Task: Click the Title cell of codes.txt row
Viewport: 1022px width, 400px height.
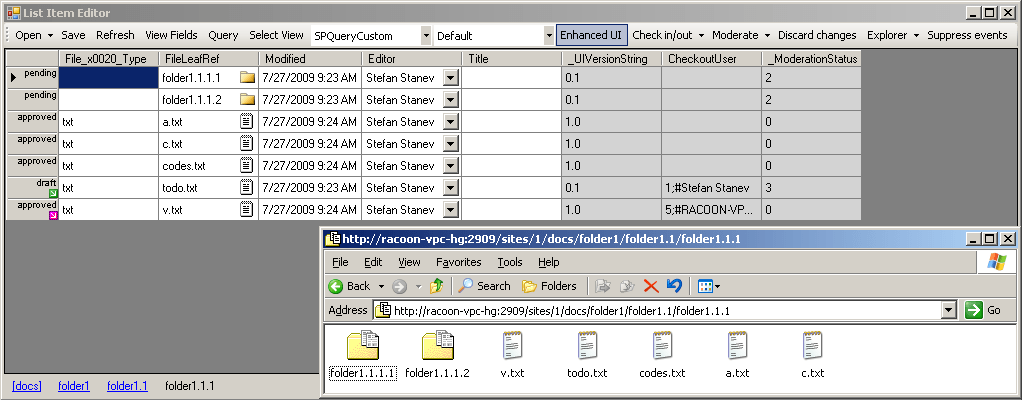Action: [x=512, y=165]
